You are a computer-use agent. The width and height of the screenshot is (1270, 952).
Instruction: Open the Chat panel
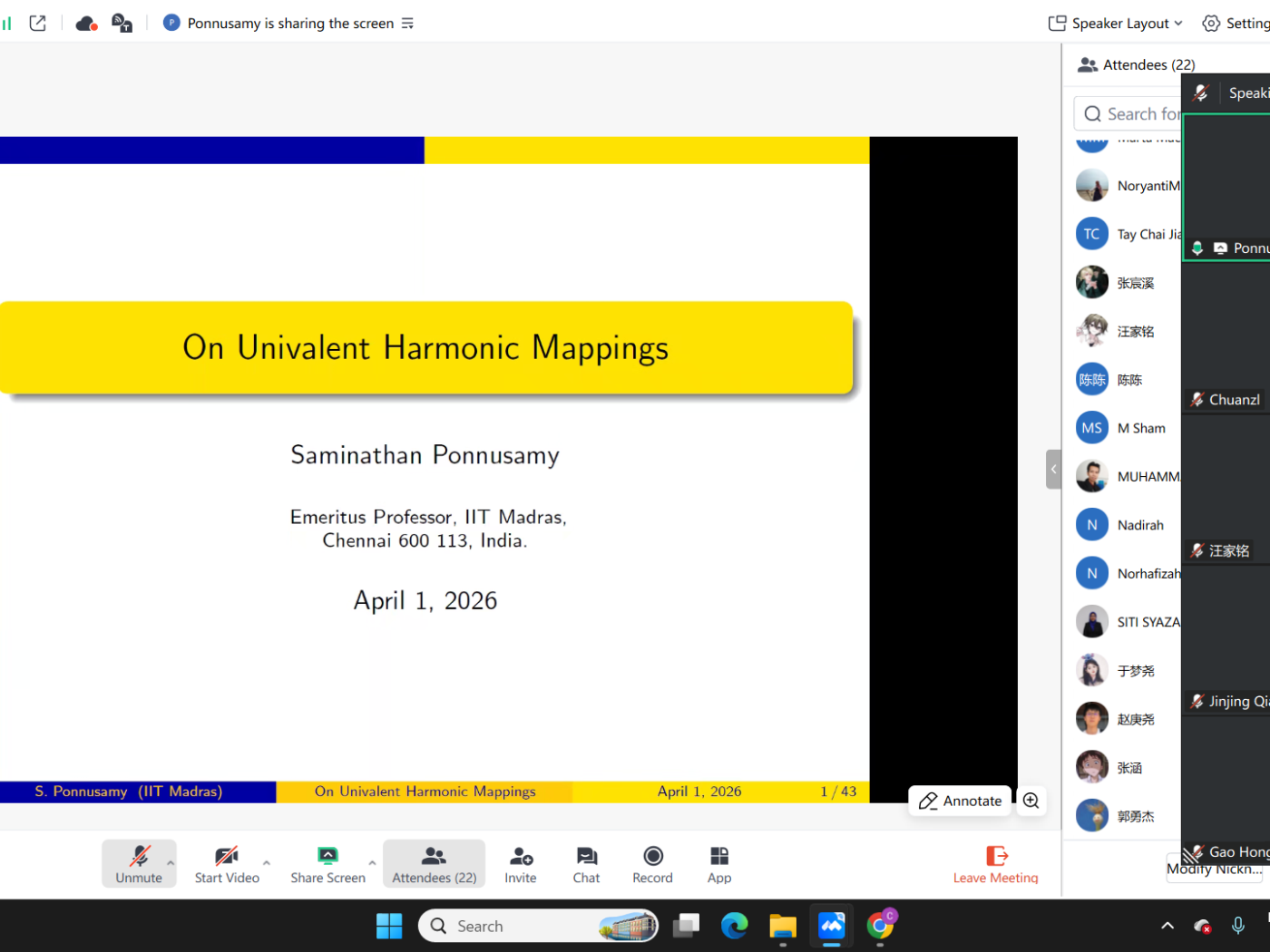point(586,863)
